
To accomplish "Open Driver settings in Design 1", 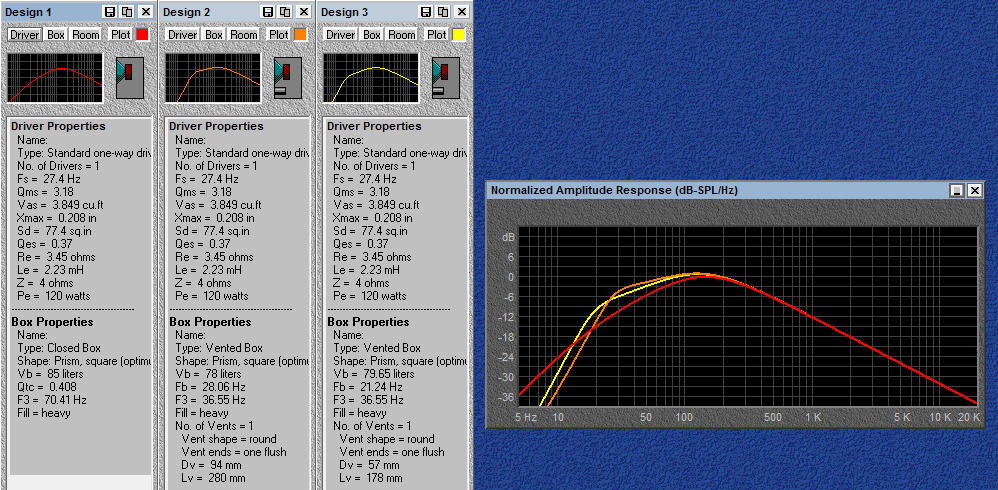I will [24, 34].
